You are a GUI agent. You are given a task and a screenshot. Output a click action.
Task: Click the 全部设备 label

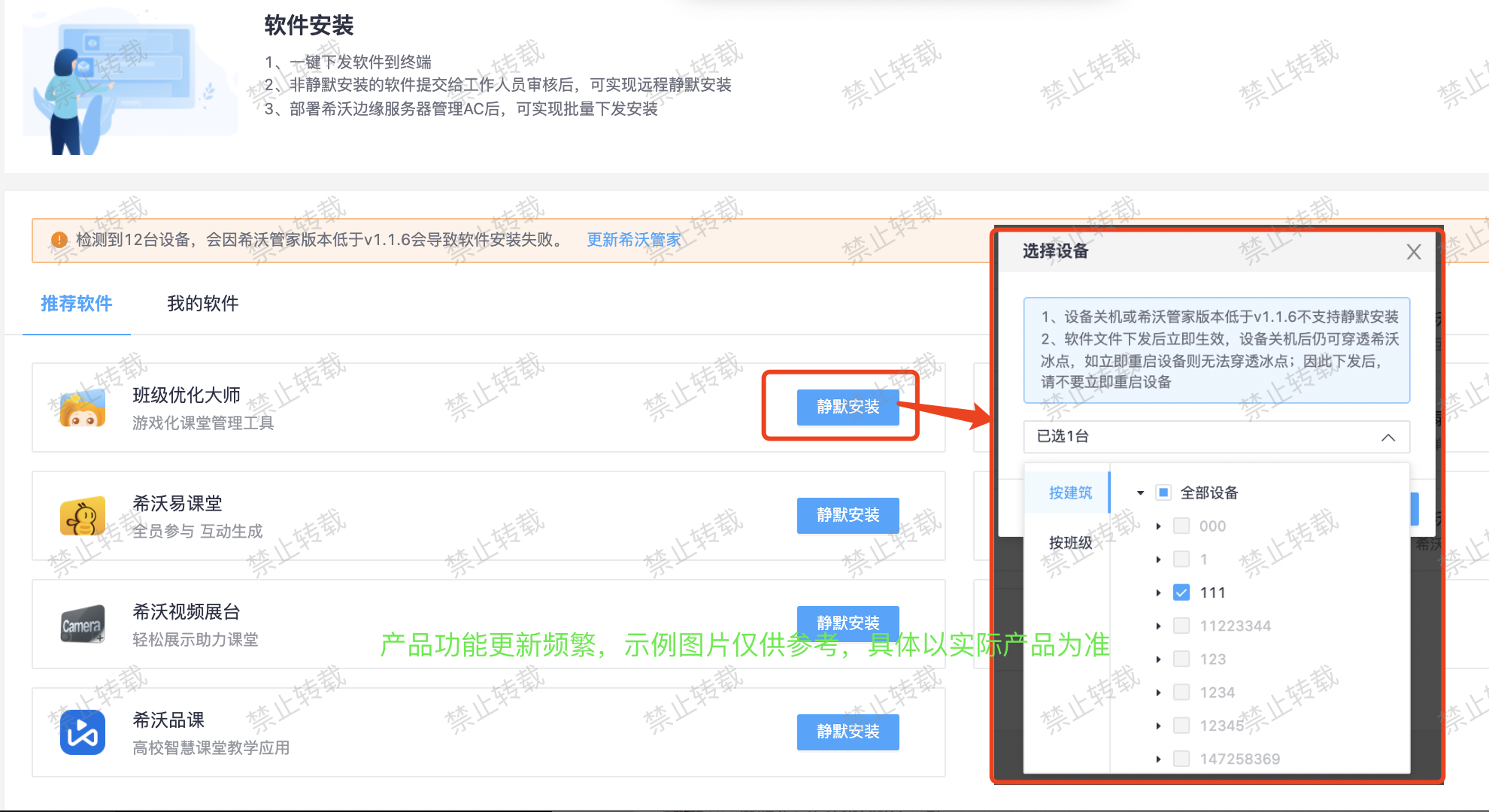1209,492
